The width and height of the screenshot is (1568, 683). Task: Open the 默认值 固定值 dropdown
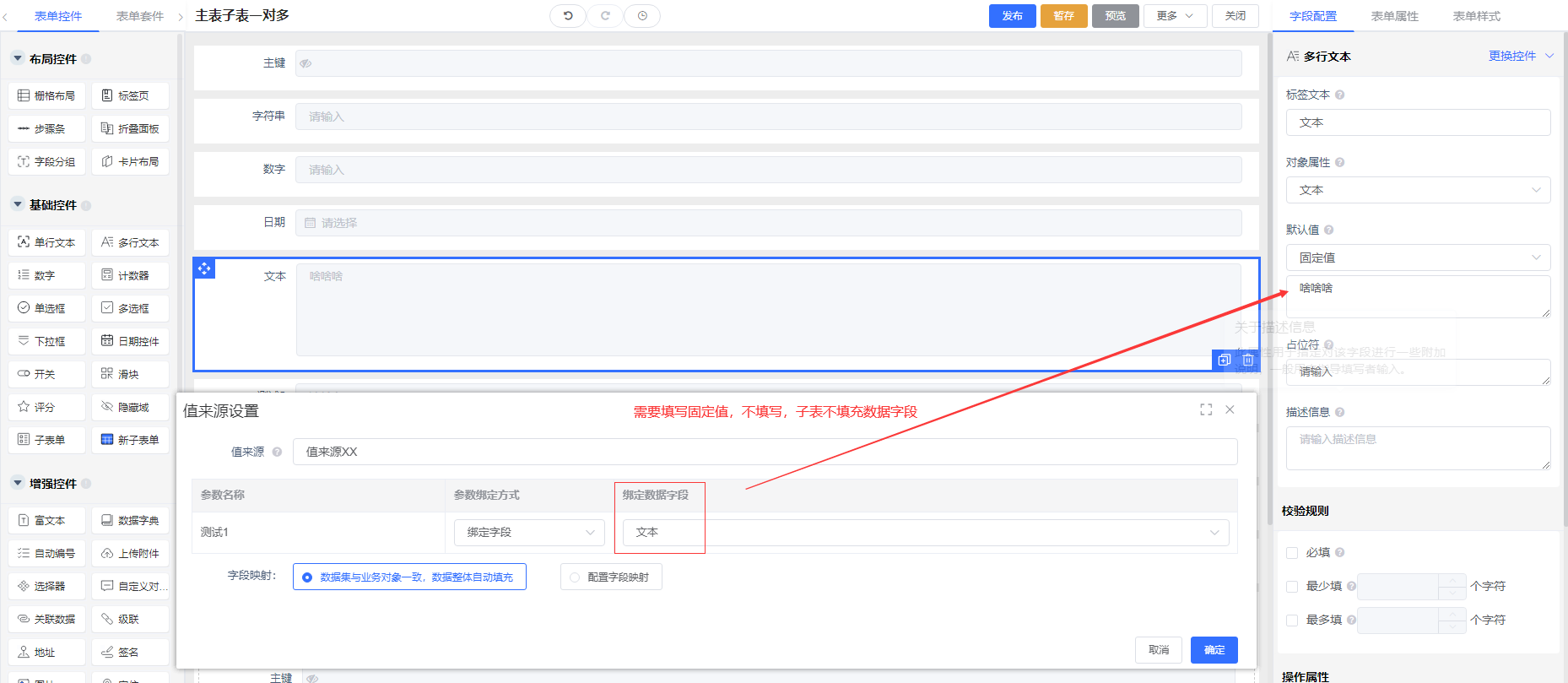point(1418,257)
